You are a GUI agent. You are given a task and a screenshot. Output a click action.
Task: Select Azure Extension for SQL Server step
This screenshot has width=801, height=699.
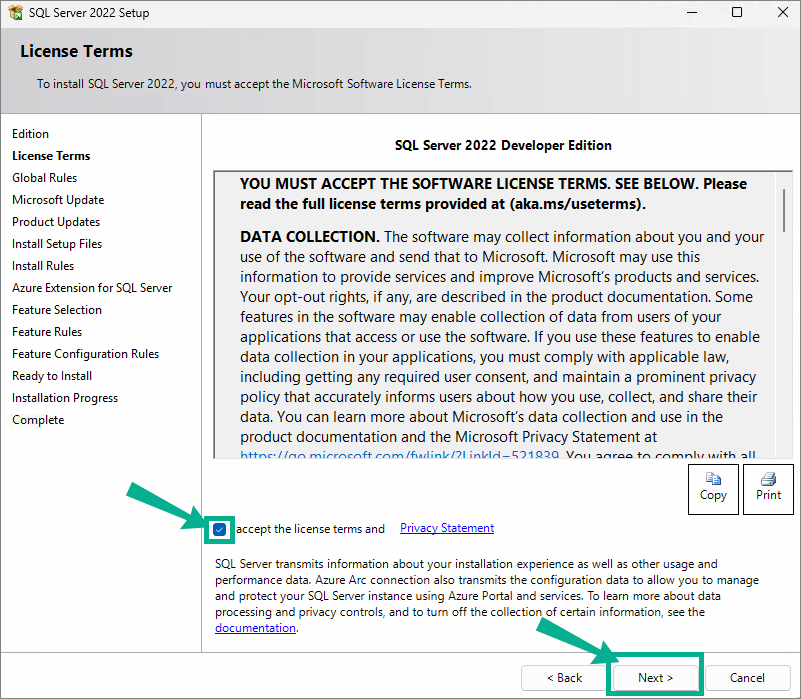[92, 288]
